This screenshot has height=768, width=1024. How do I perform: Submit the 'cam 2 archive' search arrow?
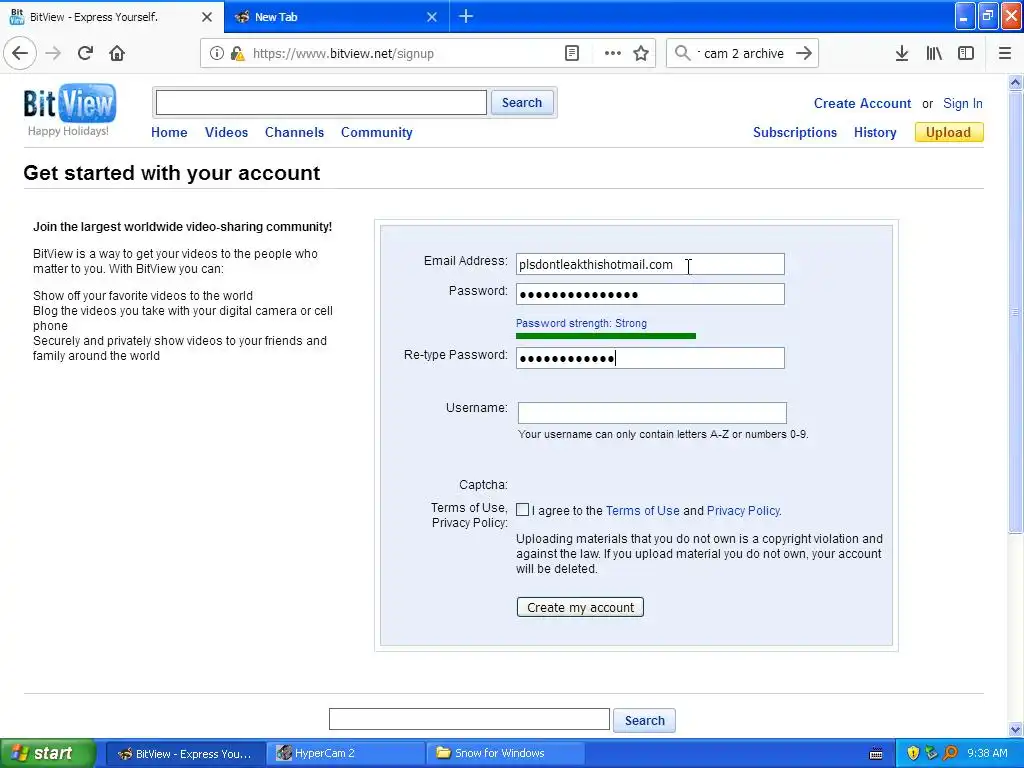(804, 53)
